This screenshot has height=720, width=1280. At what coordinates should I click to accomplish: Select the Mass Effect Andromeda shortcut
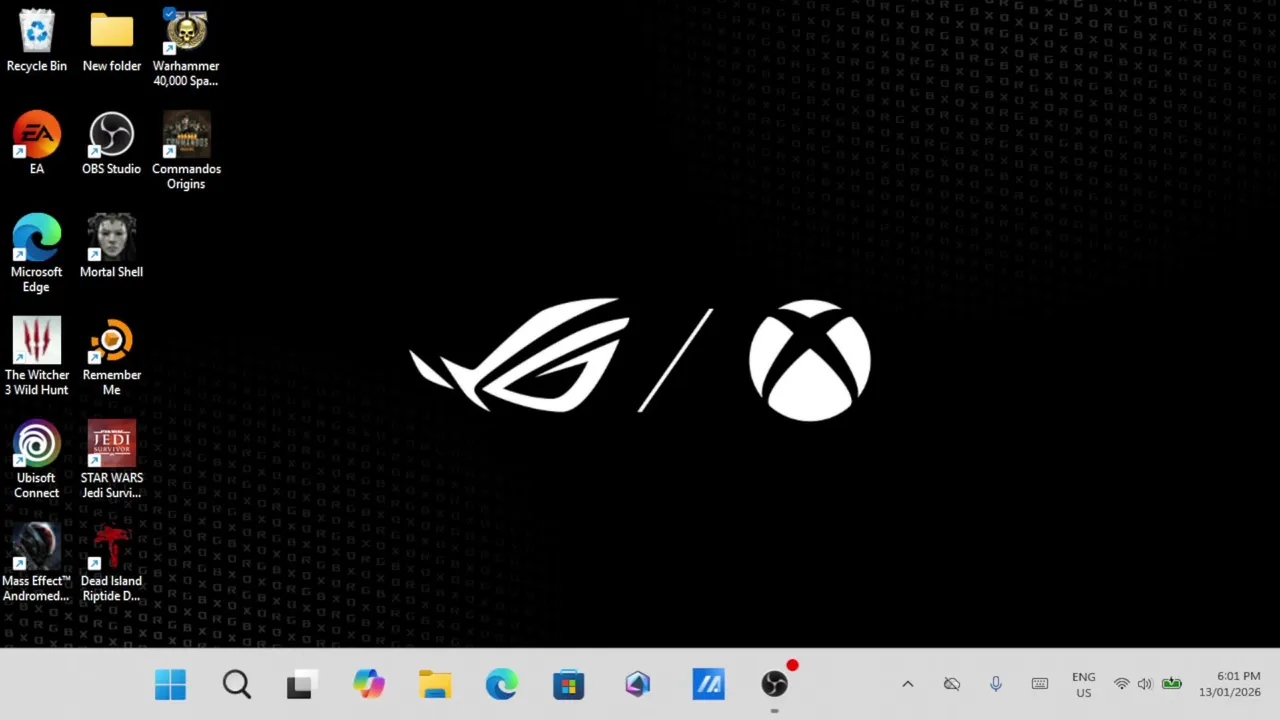36,562
